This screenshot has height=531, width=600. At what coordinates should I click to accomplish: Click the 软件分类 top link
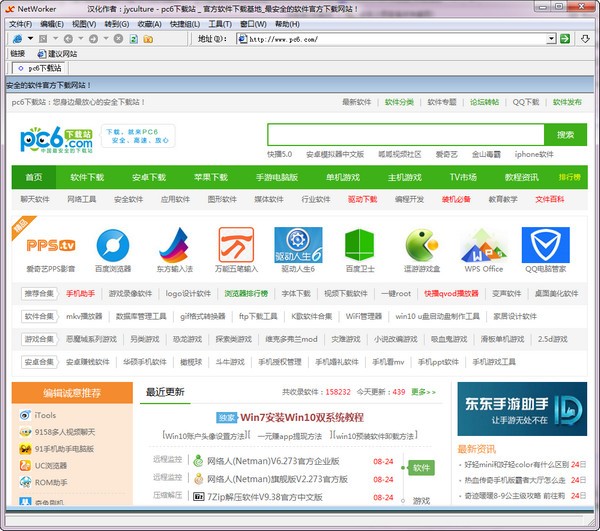pyautogui.click(x=399, y=102)
